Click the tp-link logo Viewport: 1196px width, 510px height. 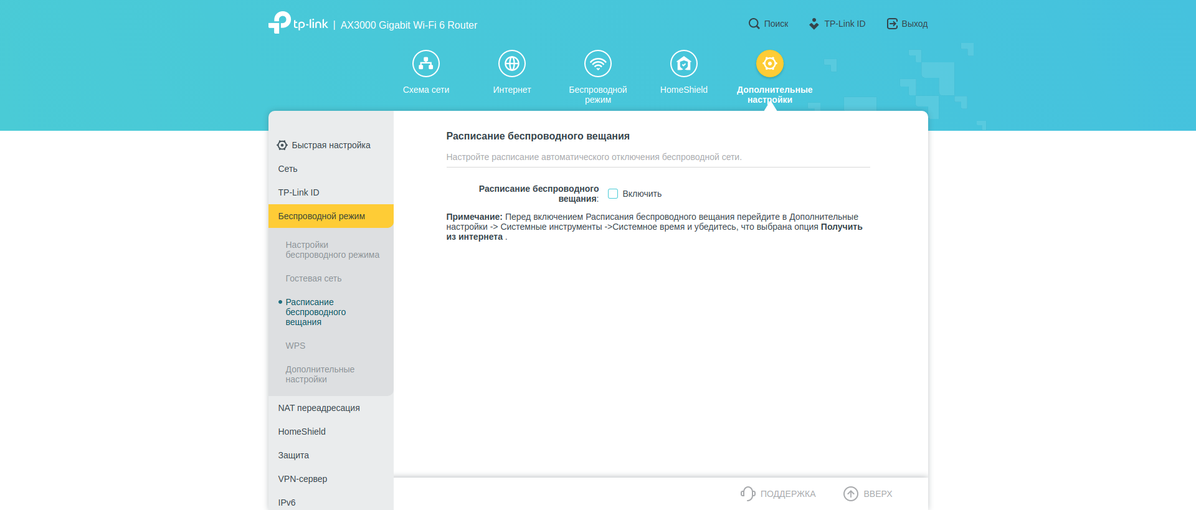point(298,23)
